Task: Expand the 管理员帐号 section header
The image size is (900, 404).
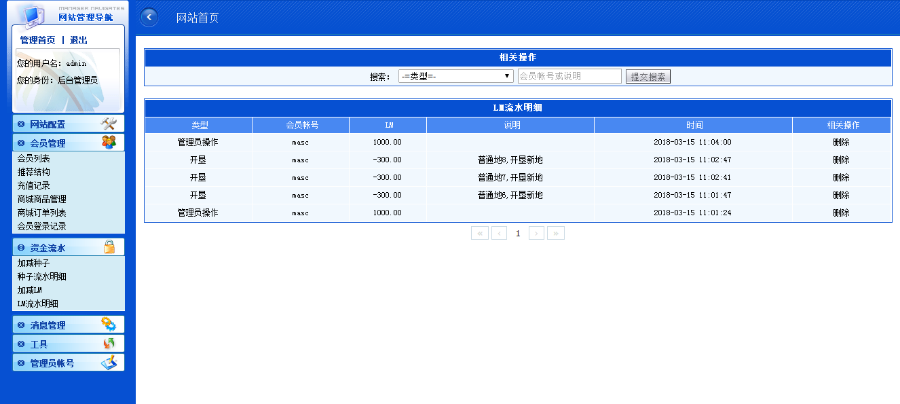Action: [68, 363]
